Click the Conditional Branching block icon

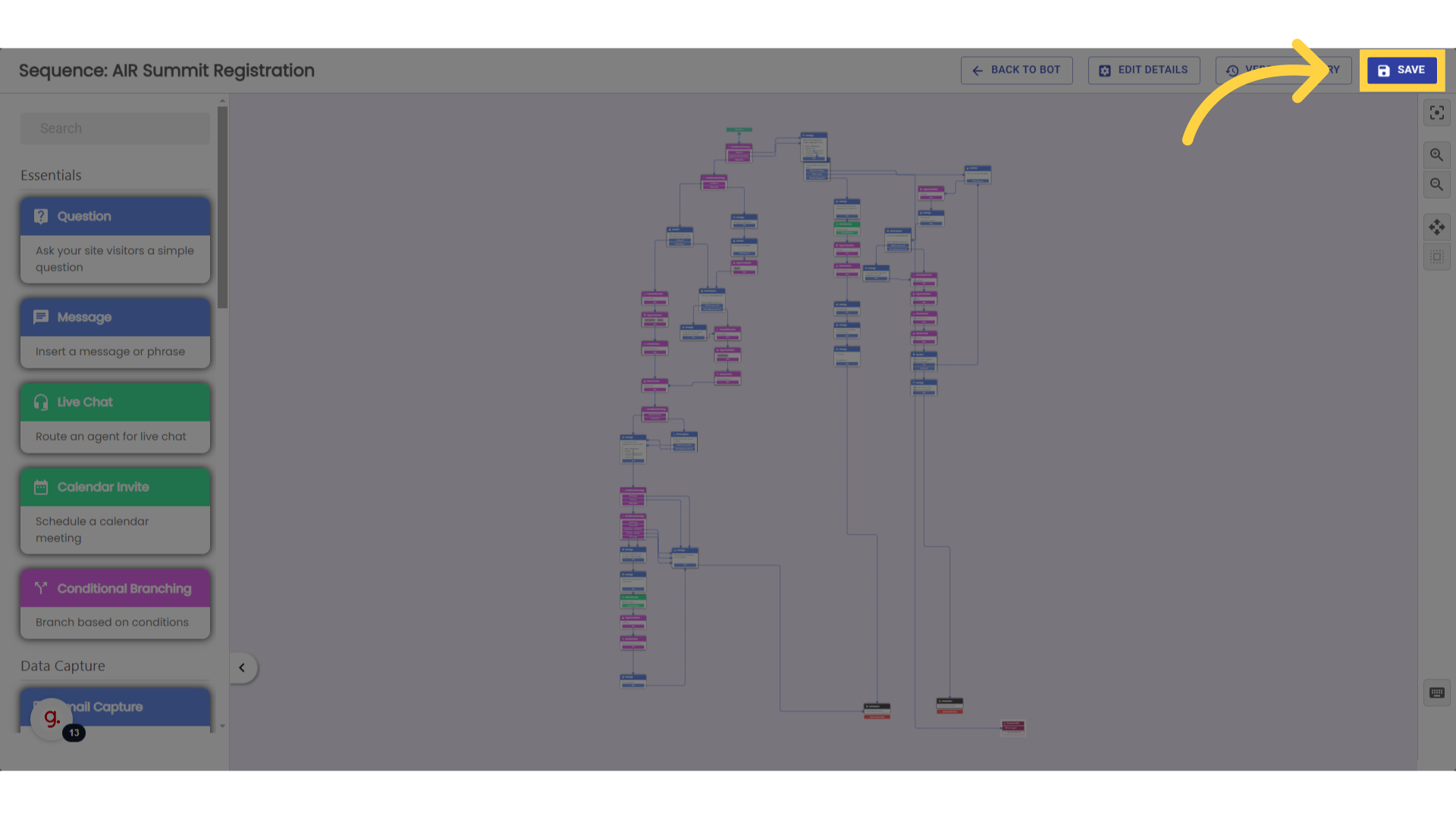click(41, 587)
